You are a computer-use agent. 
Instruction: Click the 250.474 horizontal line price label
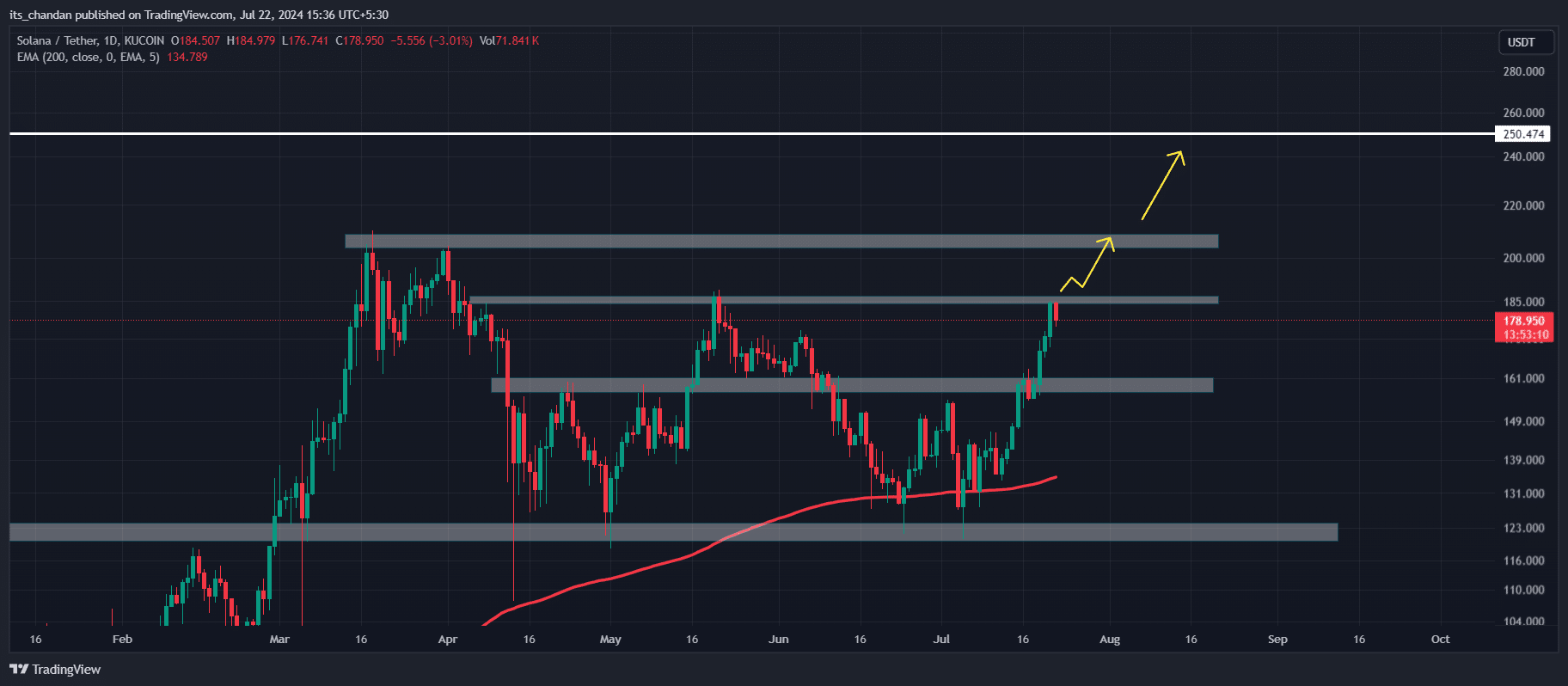1523,134
